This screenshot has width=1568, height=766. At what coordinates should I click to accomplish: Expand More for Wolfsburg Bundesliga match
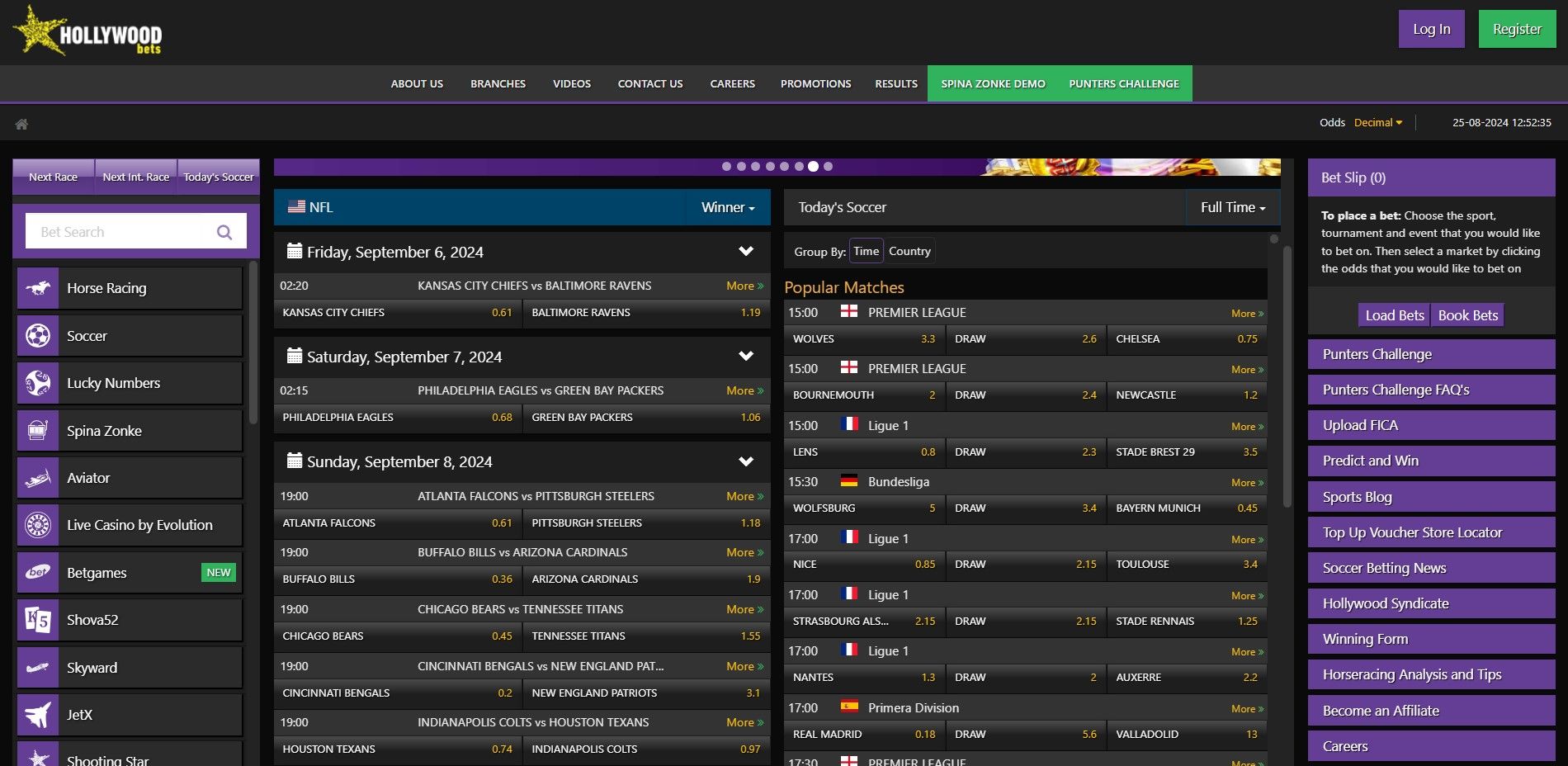(x=1247, y=482)
